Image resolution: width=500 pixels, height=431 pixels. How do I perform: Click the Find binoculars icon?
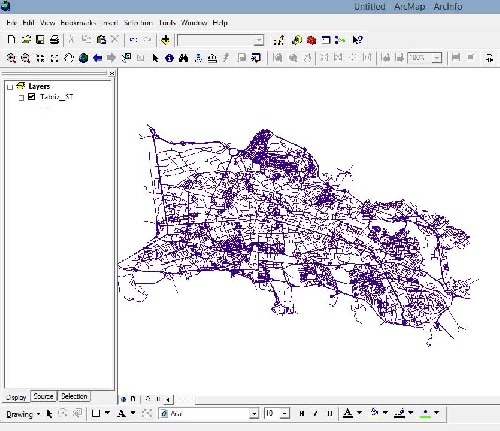pyautogui.click(x=183, y=58)
